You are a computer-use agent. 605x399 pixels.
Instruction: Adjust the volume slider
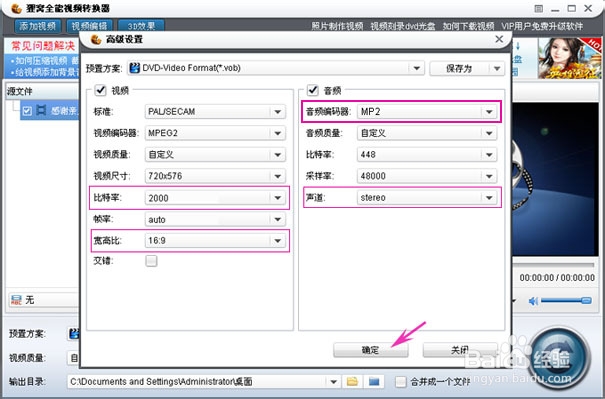tap(566, 301)
